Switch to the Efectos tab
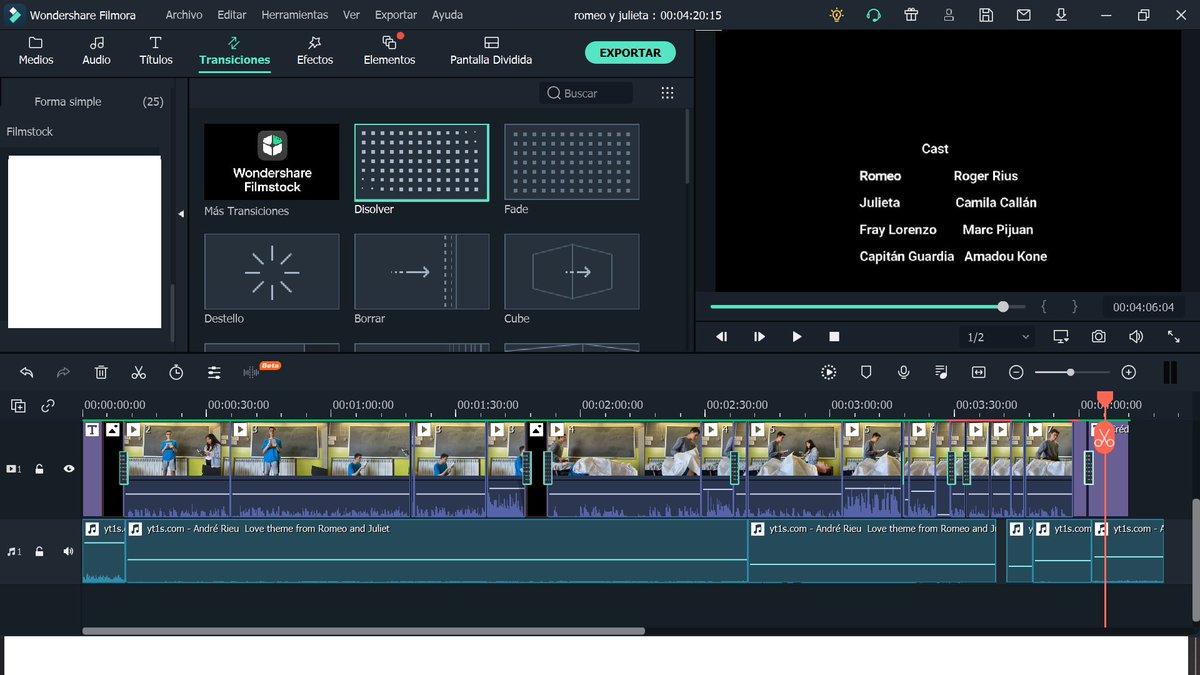Screen dimensions: 1200x675 [315, 51]
